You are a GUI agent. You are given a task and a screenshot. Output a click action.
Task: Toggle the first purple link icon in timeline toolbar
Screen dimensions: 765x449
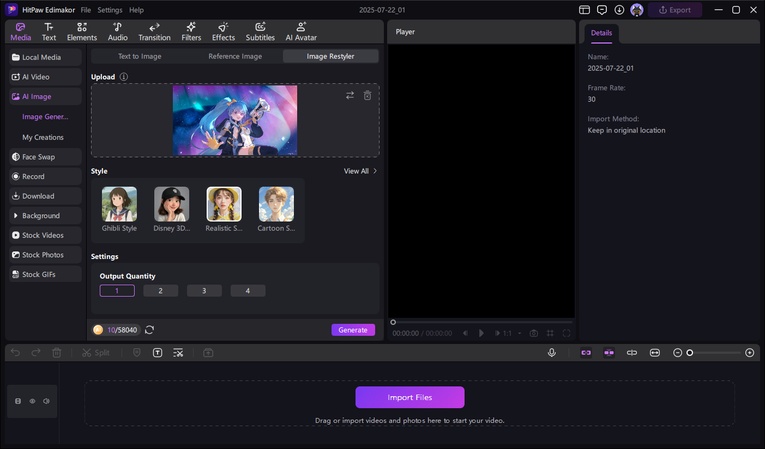[586, 353]
